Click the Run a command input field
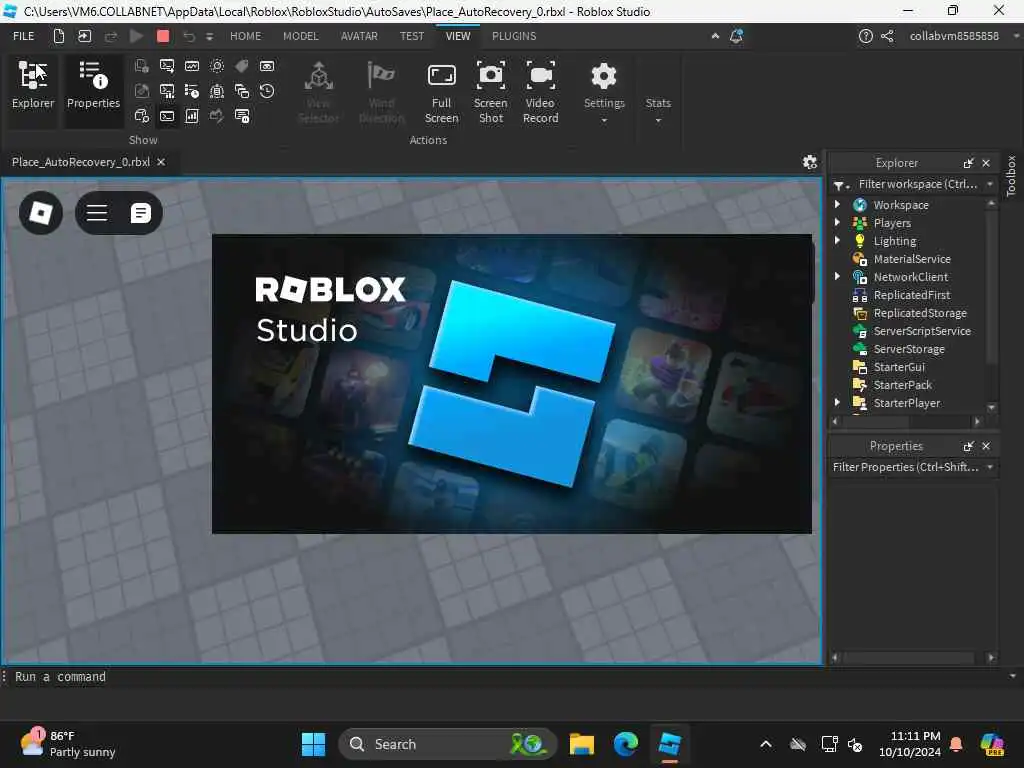 [x=509, y=677]
